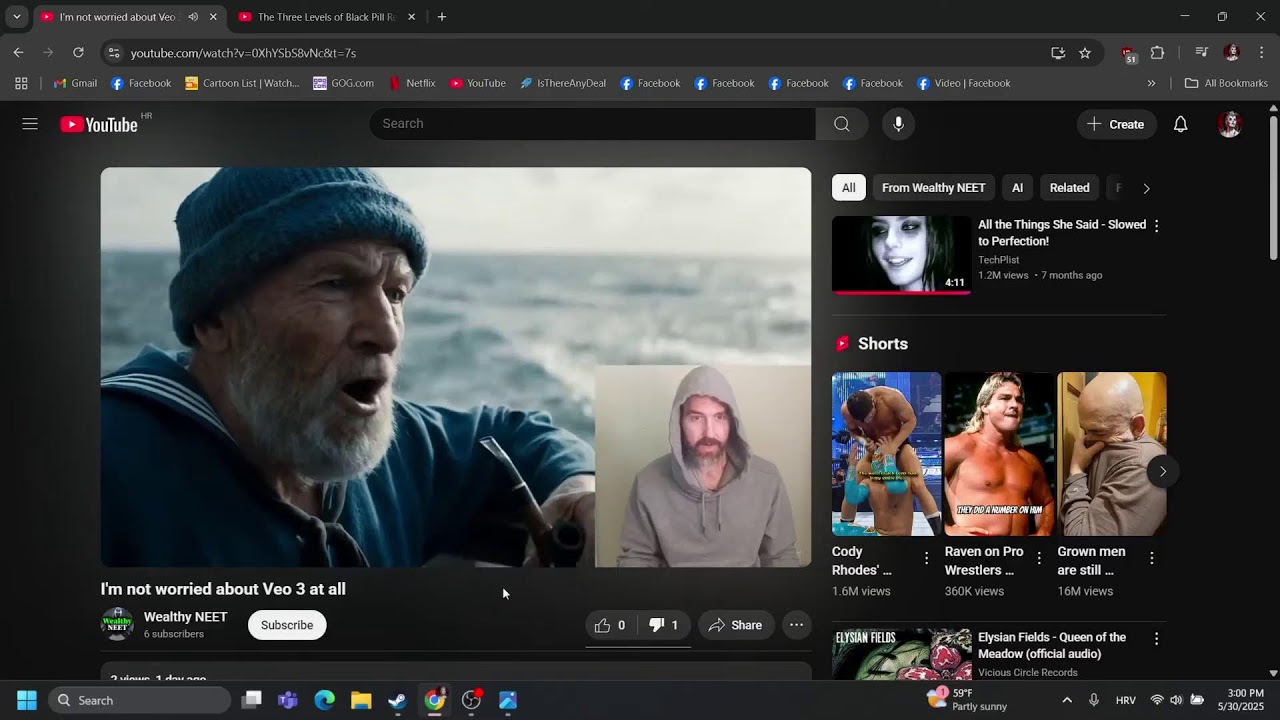1280x720 pixels.
Task: Click the Share button
Action: [x=735, y=625]
